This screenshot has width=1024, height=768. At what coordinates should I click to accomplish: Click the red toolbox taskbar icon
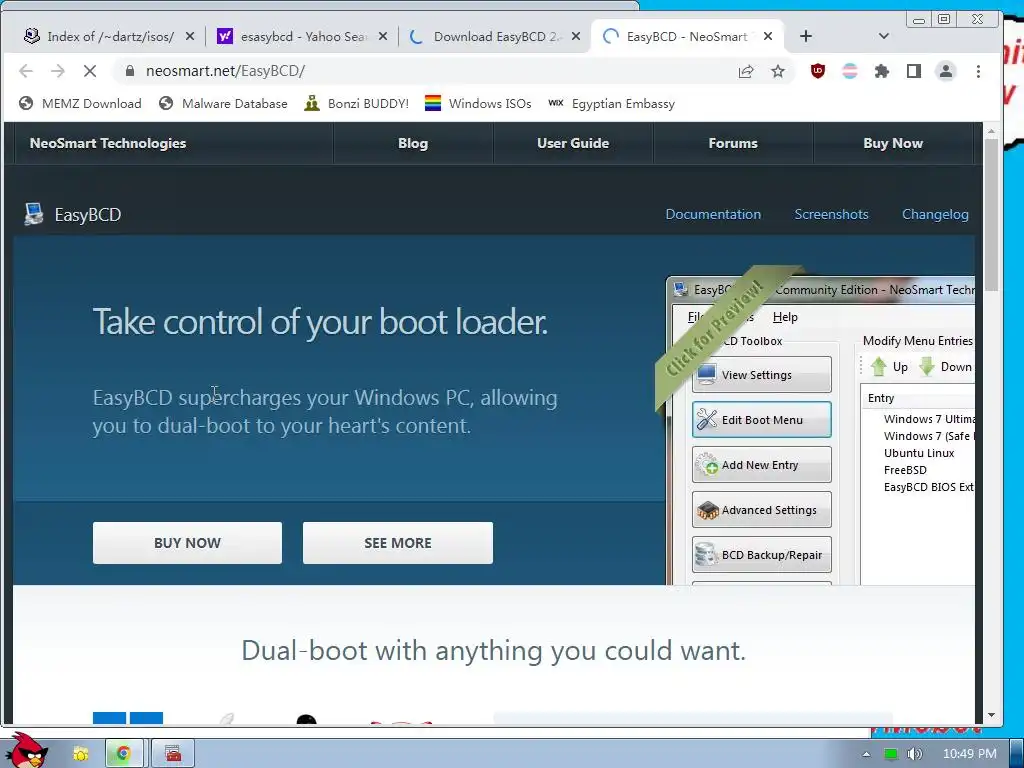[173, 754]
